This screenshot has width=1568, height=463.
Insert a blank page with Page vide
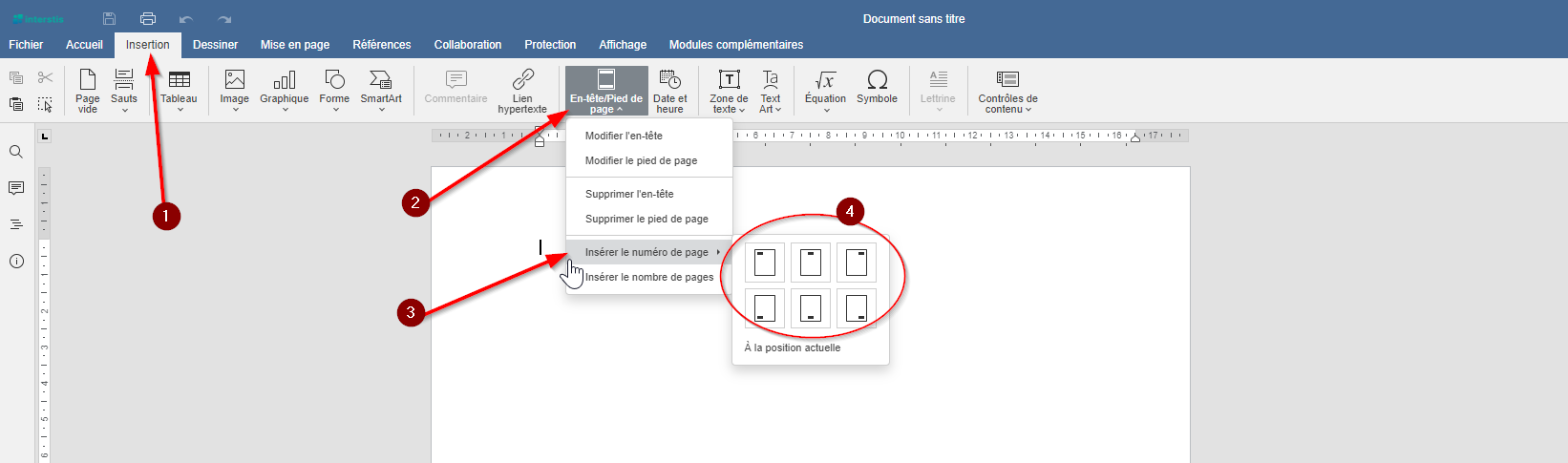pos(88,91)
